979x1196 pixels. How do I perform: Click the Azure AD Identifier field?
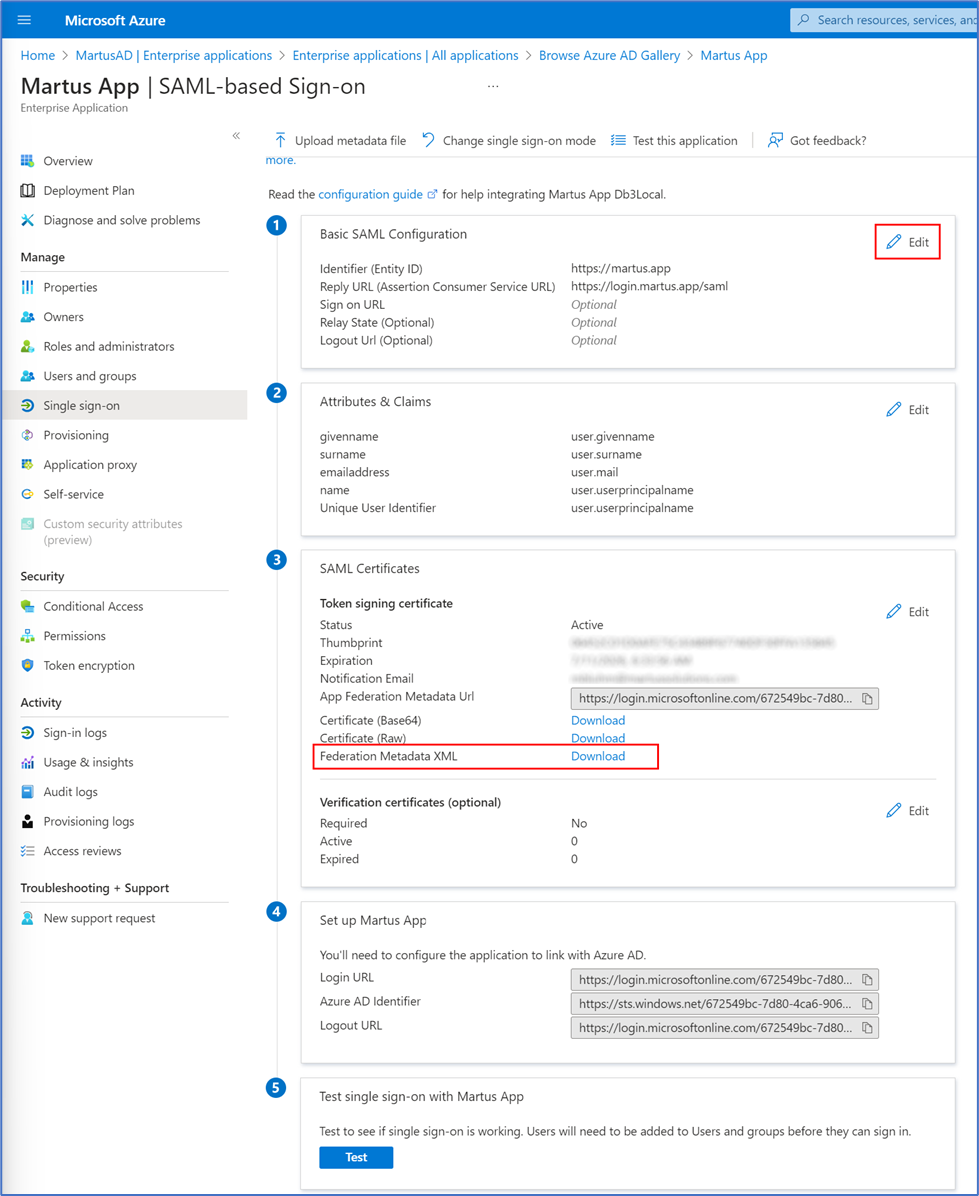724,1004
